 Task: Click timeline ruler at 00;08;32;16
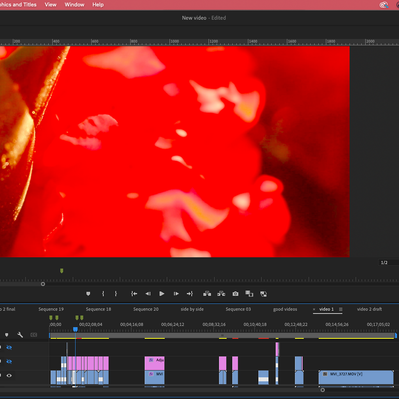pos(214,324)
